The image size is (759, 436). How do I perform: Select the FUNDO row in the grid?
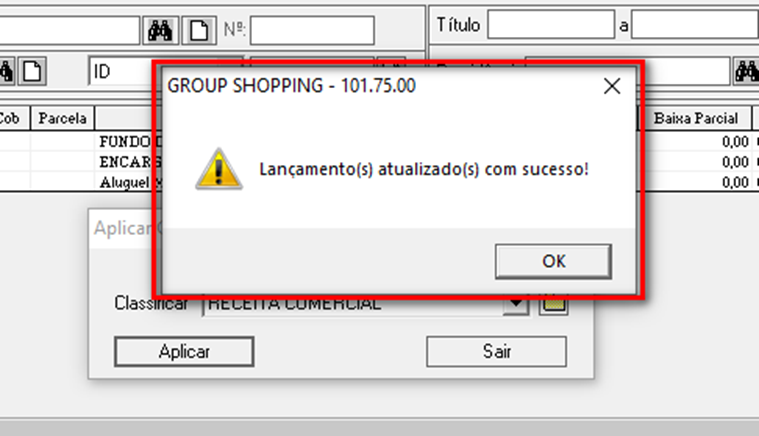click(380, 141)
